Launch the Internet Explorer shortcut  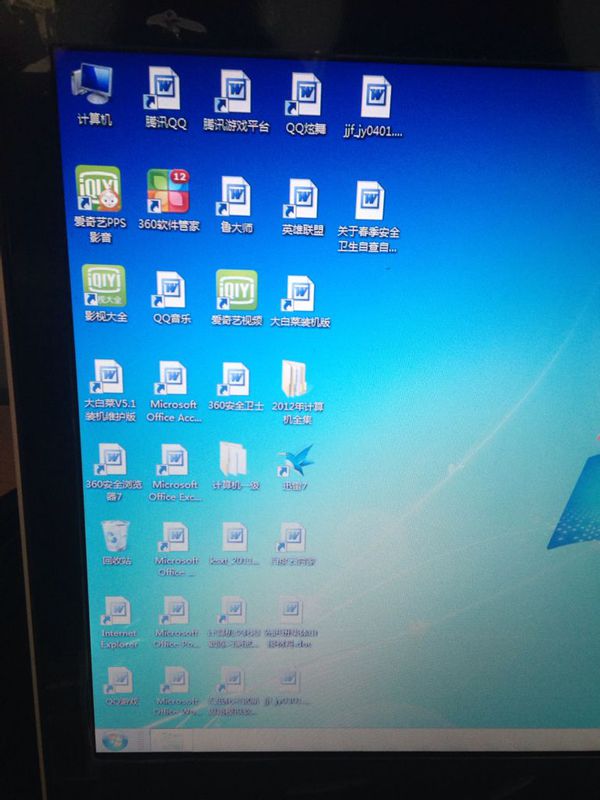[x=118, y=623]
